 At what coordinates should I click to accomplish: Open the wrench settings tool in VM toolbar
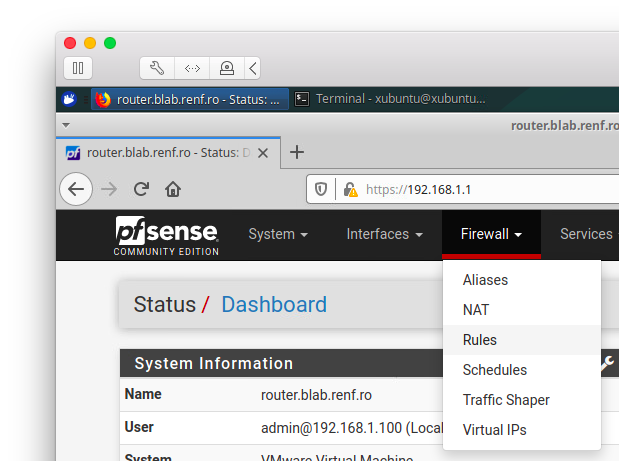(x=157, y=68)
